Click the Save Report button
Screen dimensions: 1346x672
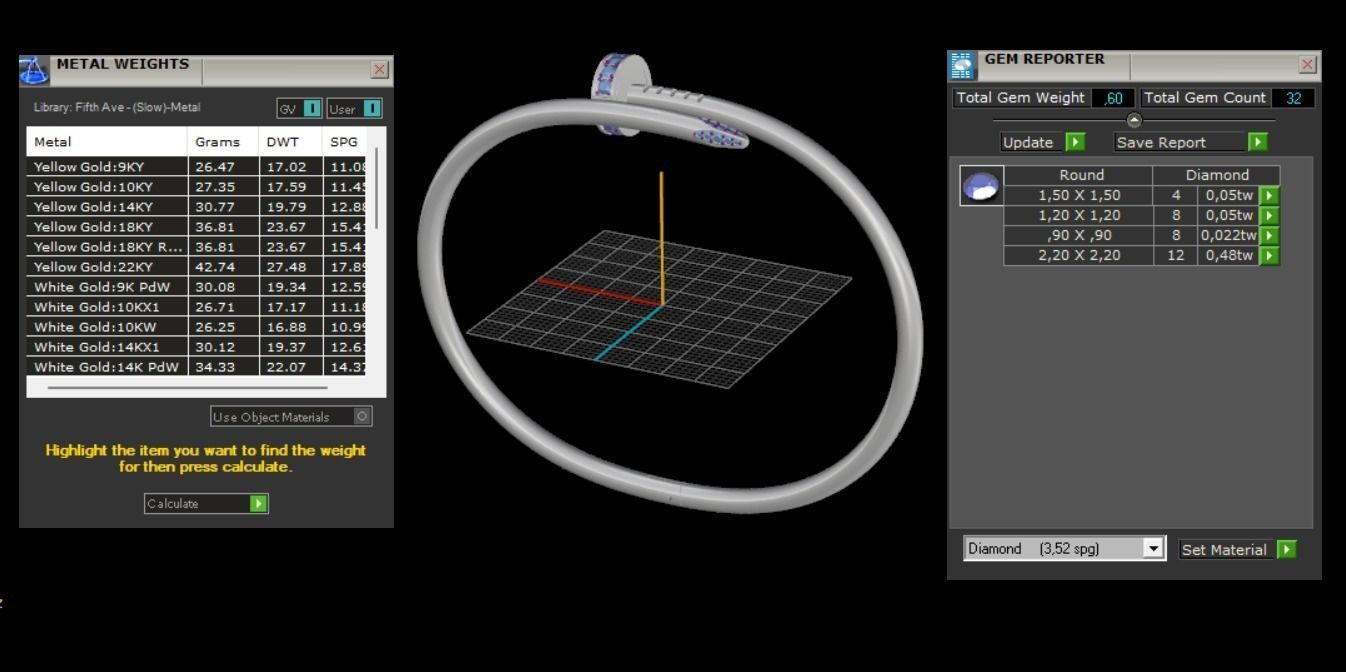coord(1191,142)
